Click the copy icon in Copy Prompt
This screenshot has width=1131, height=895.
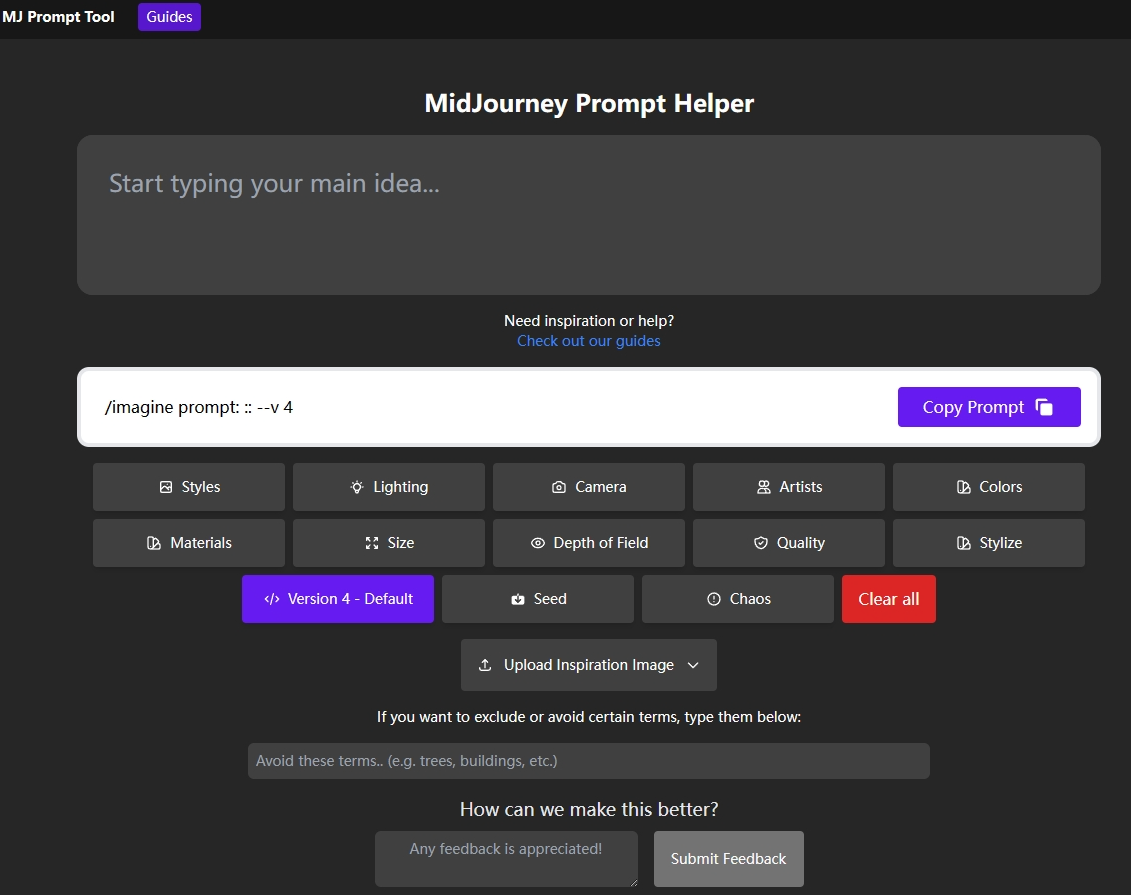point(1044,407)
